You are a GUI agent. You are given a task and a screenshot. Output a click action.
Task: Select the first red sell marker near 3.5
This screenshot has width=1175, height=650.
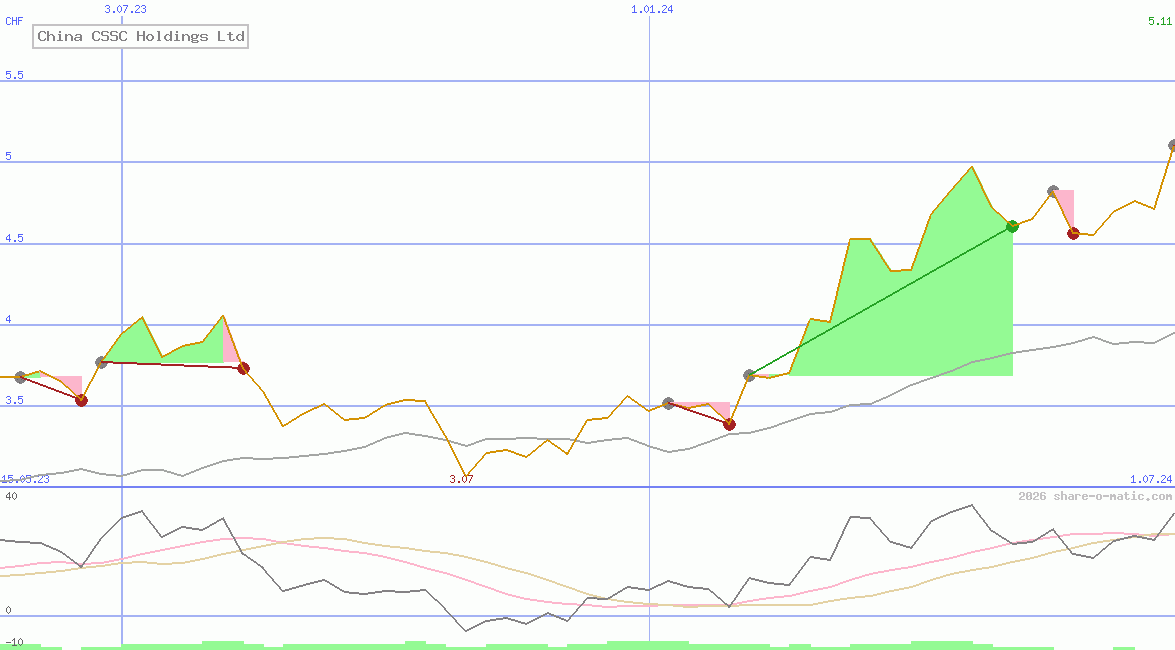[82, 400]
